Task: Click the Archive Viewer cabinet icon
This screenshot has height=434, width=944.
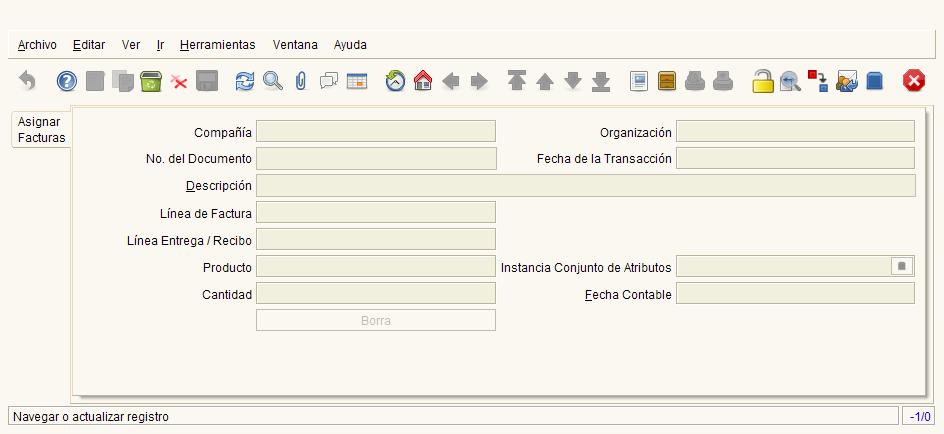Action: pos(667,81)
